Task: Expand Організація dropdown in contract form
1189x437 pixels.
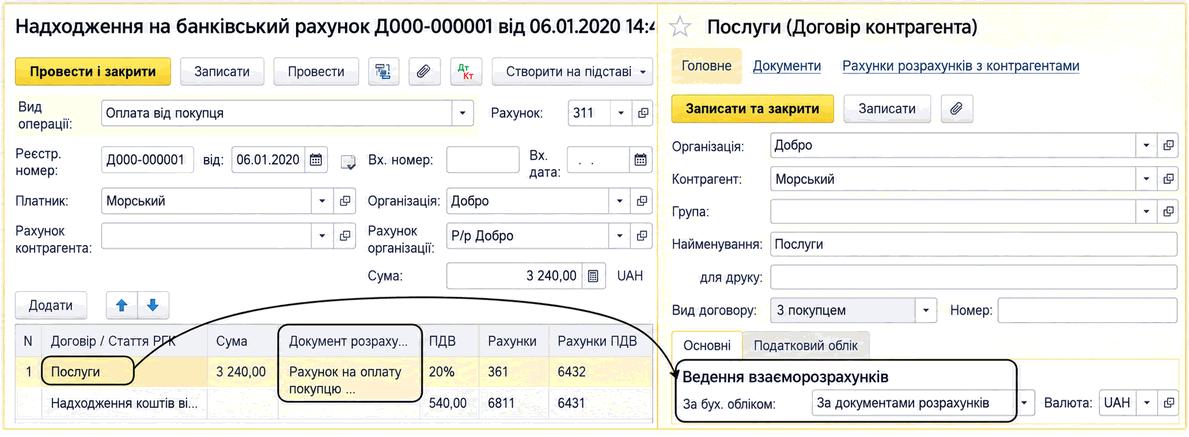Action: click(1147, 145)
